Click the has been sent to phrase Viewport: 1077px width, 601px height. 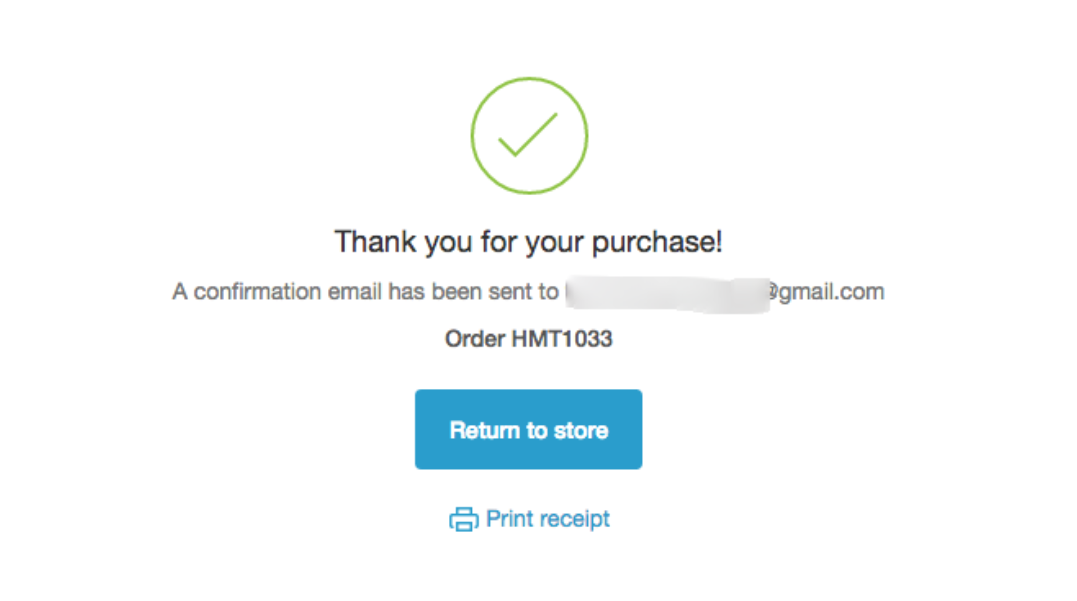pos(473,291)
